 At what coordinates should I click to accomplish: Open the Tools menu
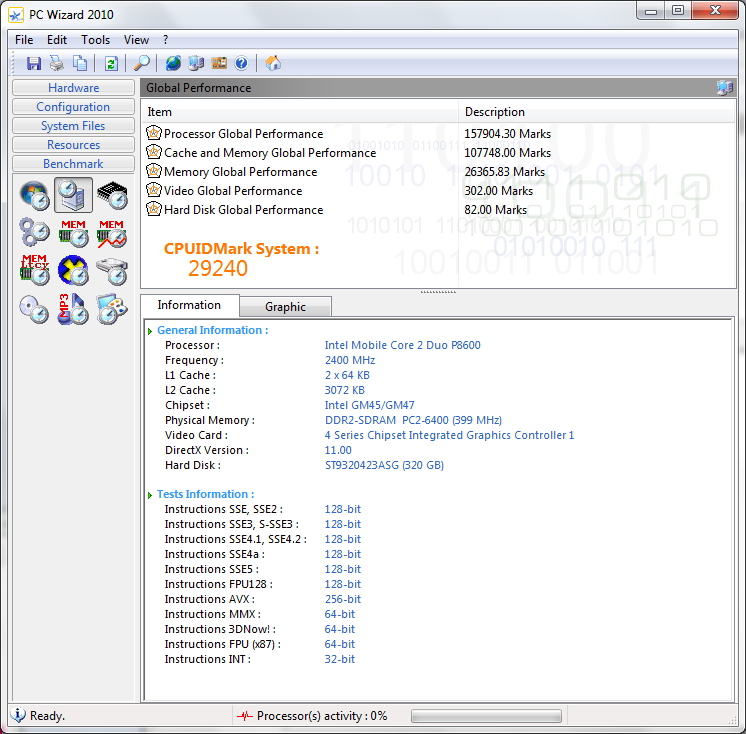96,40
